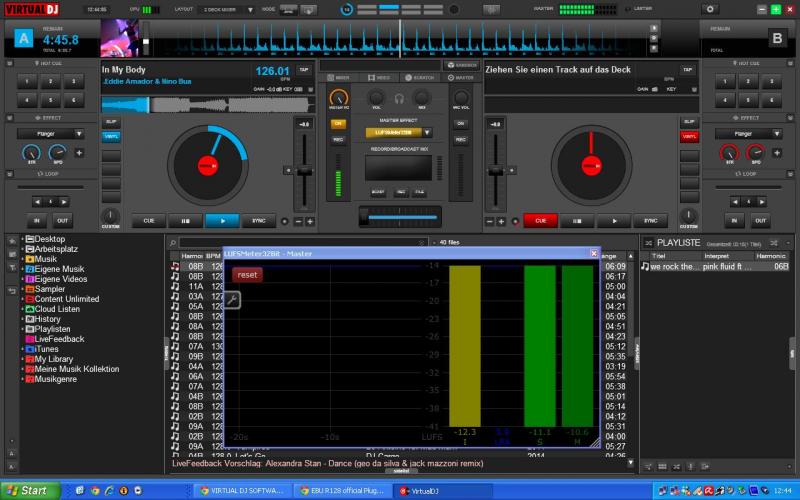Click the plus icon beside deck A effect knobs

pyautogui.click(x=79, y=153)
